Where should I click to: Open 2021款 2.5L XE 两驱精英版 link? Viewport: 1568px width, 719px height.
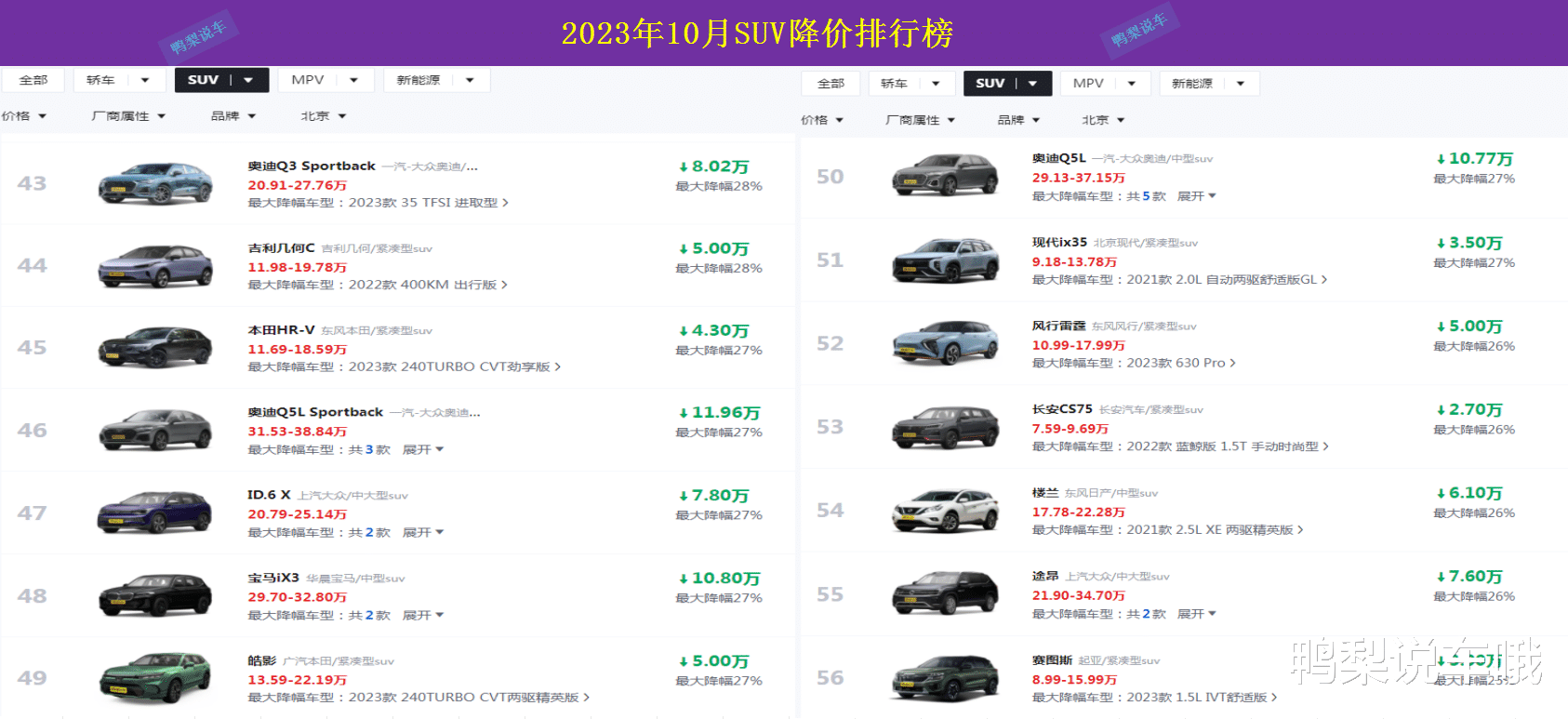click(1215, 529)
